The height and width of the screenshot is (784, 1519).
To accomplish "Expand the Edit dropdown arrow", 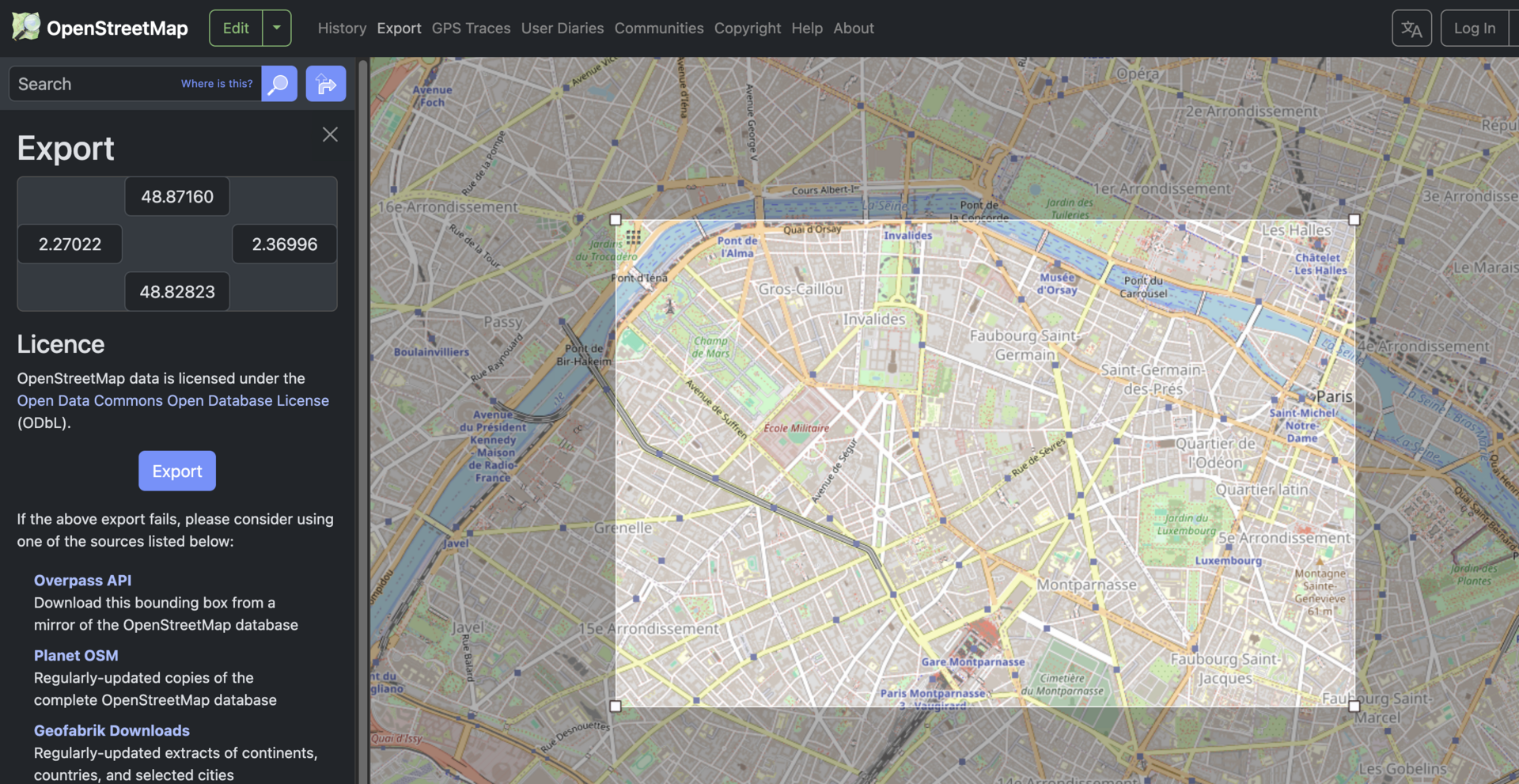I will (277, 28).
